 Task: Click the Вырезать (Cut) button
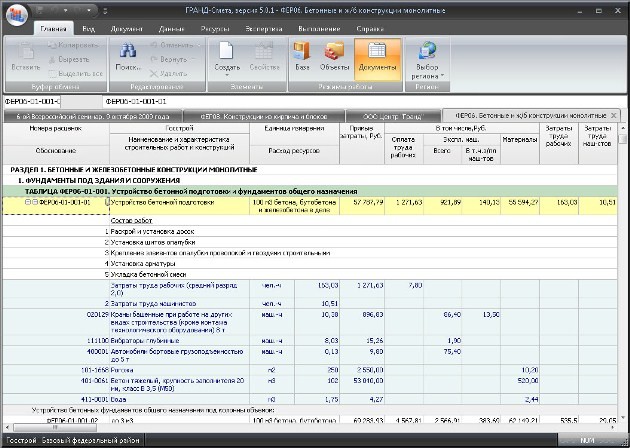tap(69, 59)
